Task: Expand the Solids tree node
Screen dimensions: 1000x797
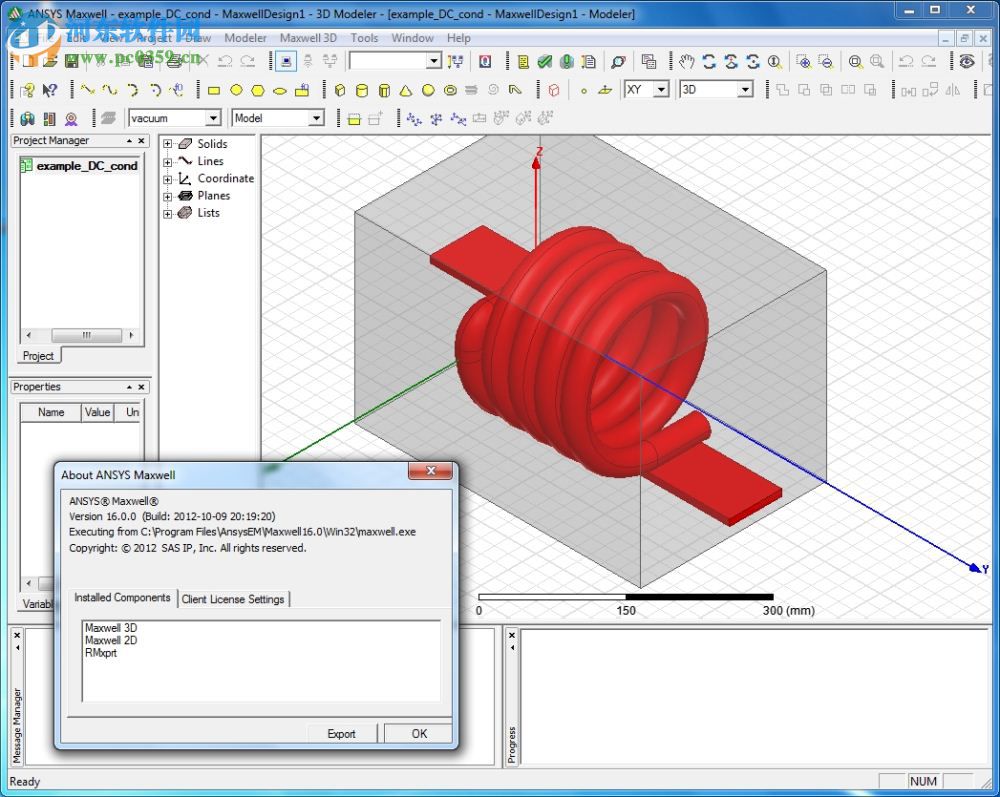Action: tap(168, 144)
